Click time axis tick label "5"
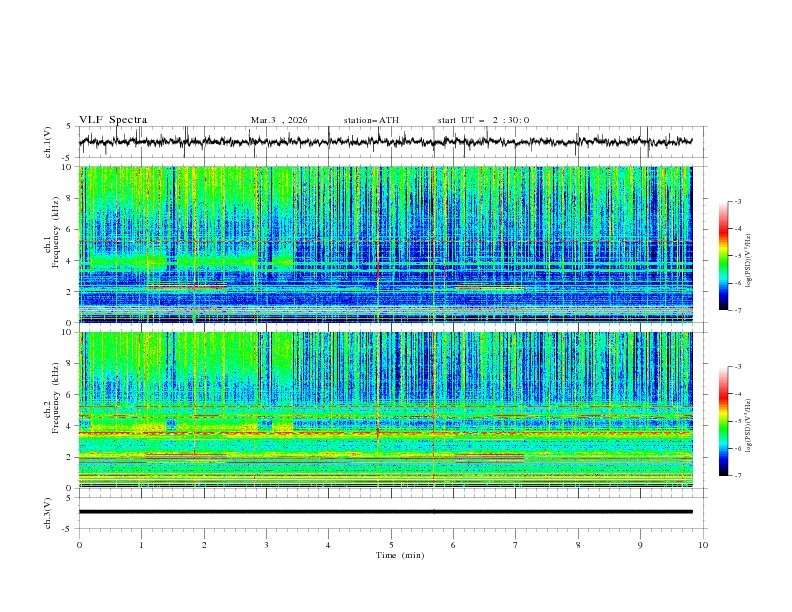The image size is (792, 612). click(391, 545)
